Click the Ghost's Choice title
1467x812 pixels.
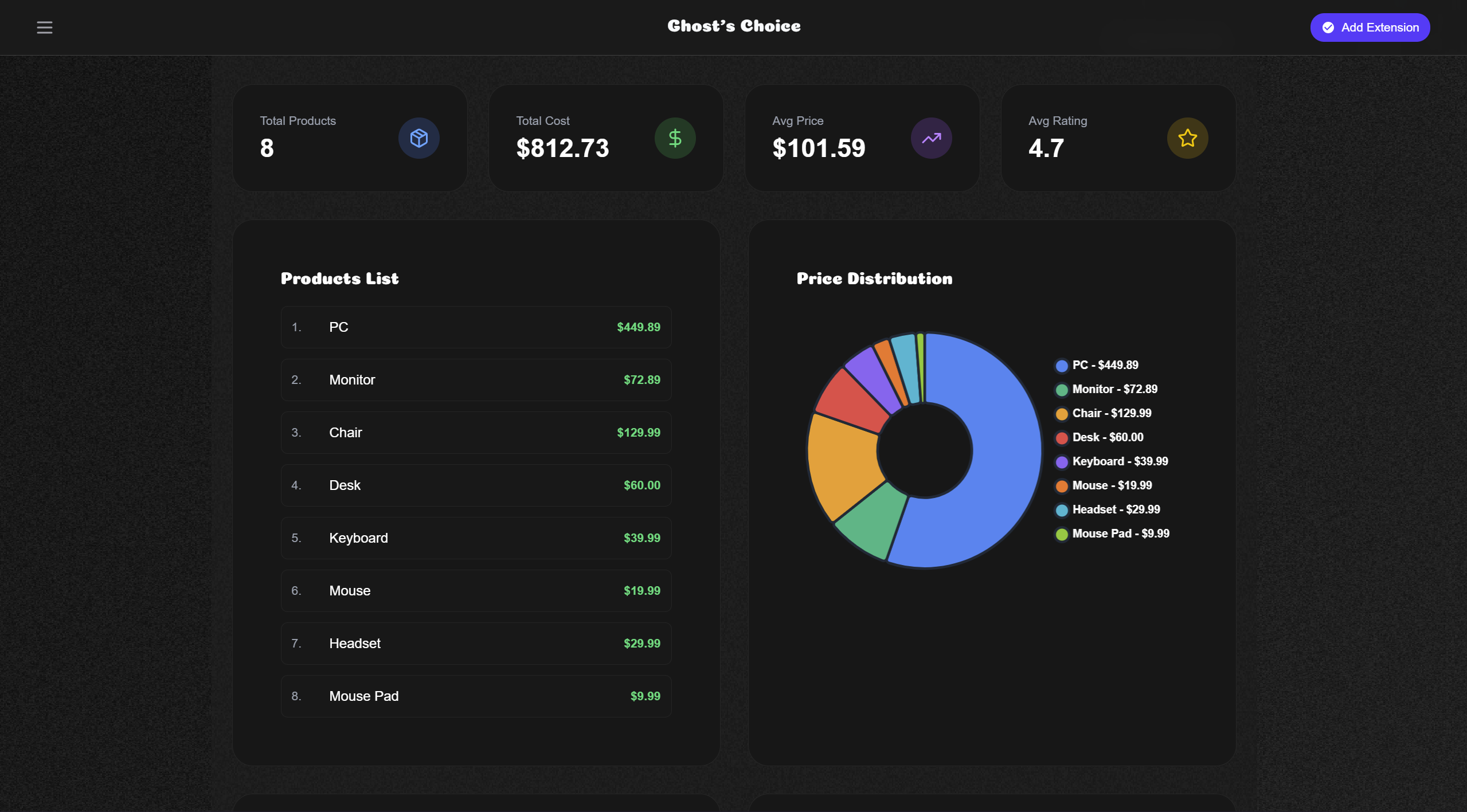click(x=733, y=26)
